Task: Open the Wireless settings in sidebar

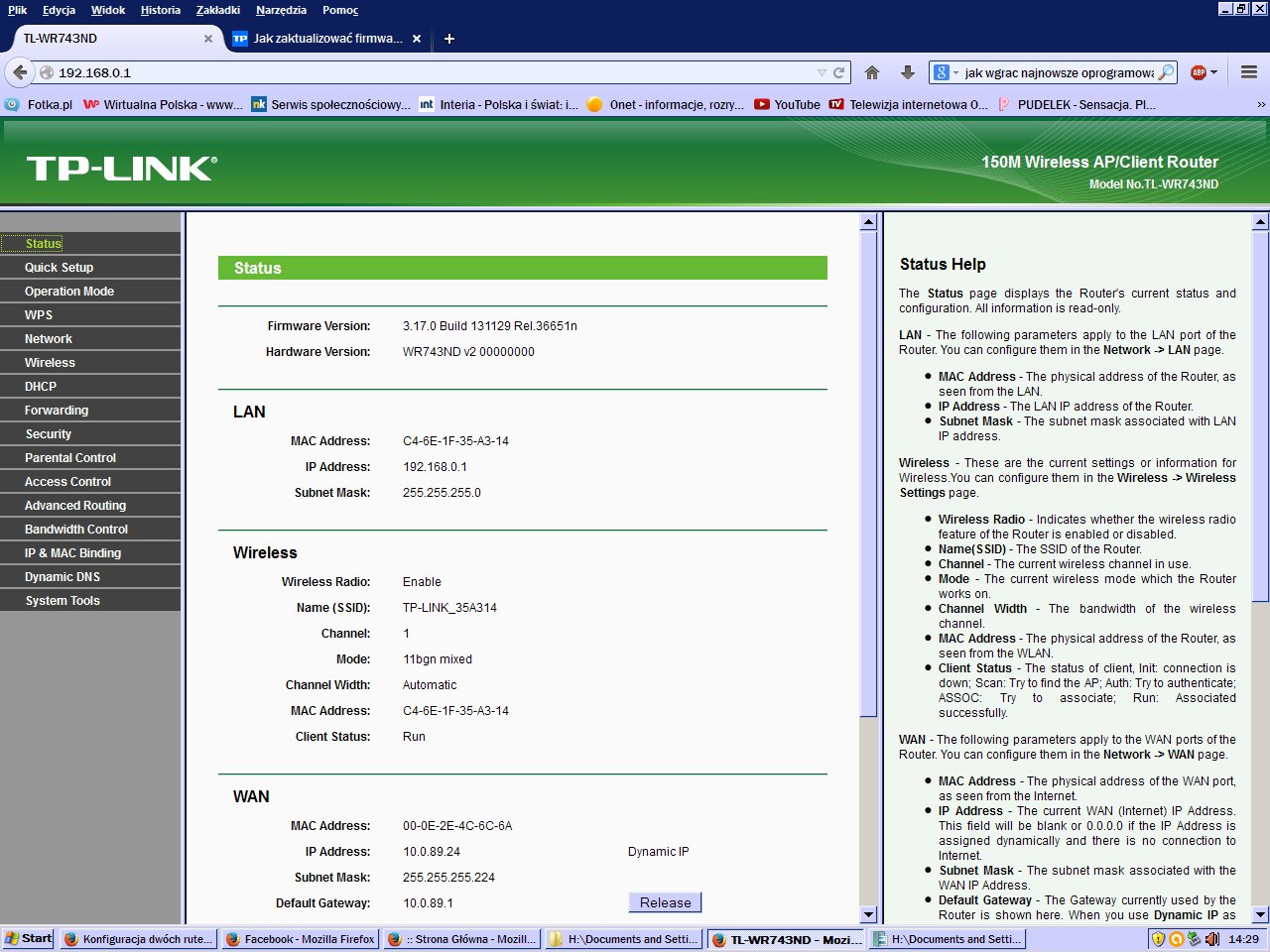Action: pos(50,363)
